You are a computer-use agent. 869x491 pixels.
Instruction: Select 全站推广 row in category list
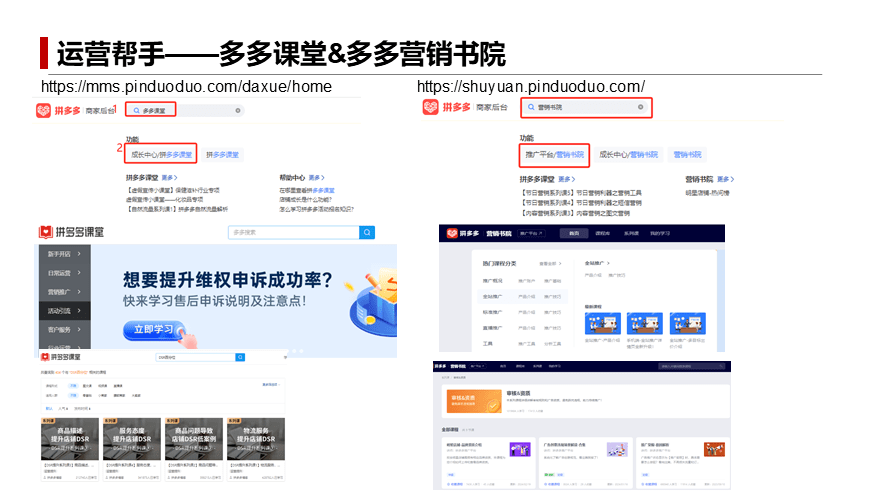point(522,296)
